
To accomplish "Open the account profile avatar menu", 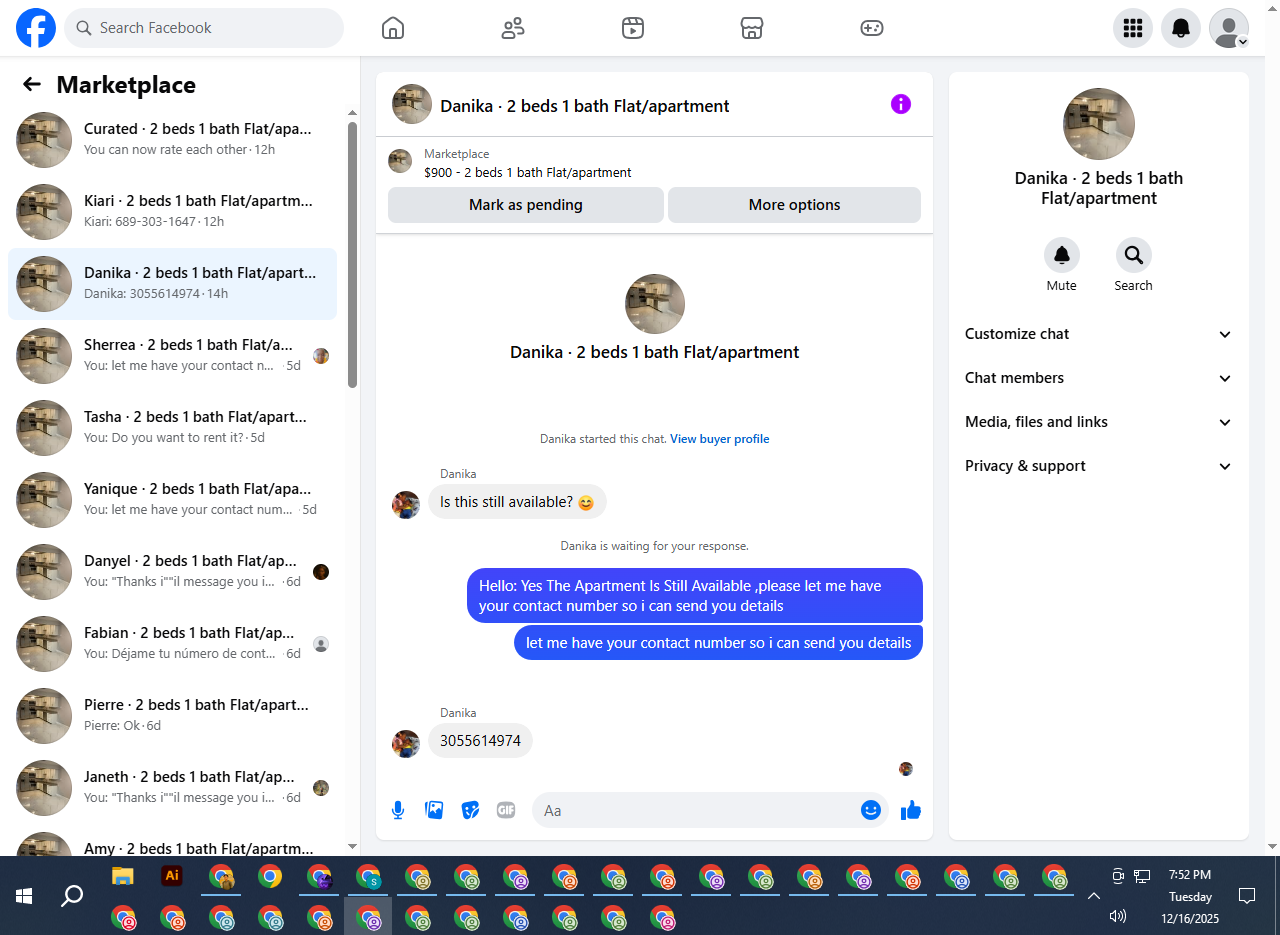I will tap(1229, 28).
